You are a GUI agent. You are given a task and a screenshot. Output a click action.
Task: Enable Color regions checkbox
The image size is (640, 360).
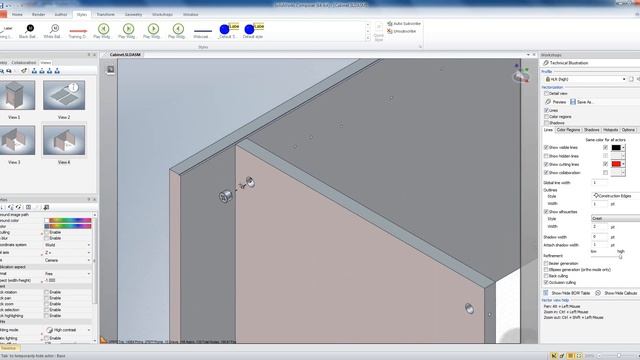tap(546, 117)
